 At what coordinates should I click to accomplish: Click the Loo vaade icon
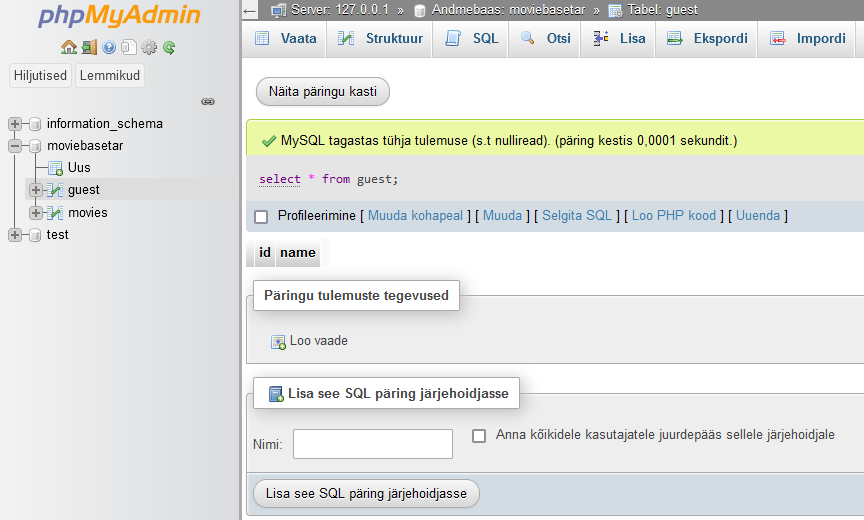(278, 342)
